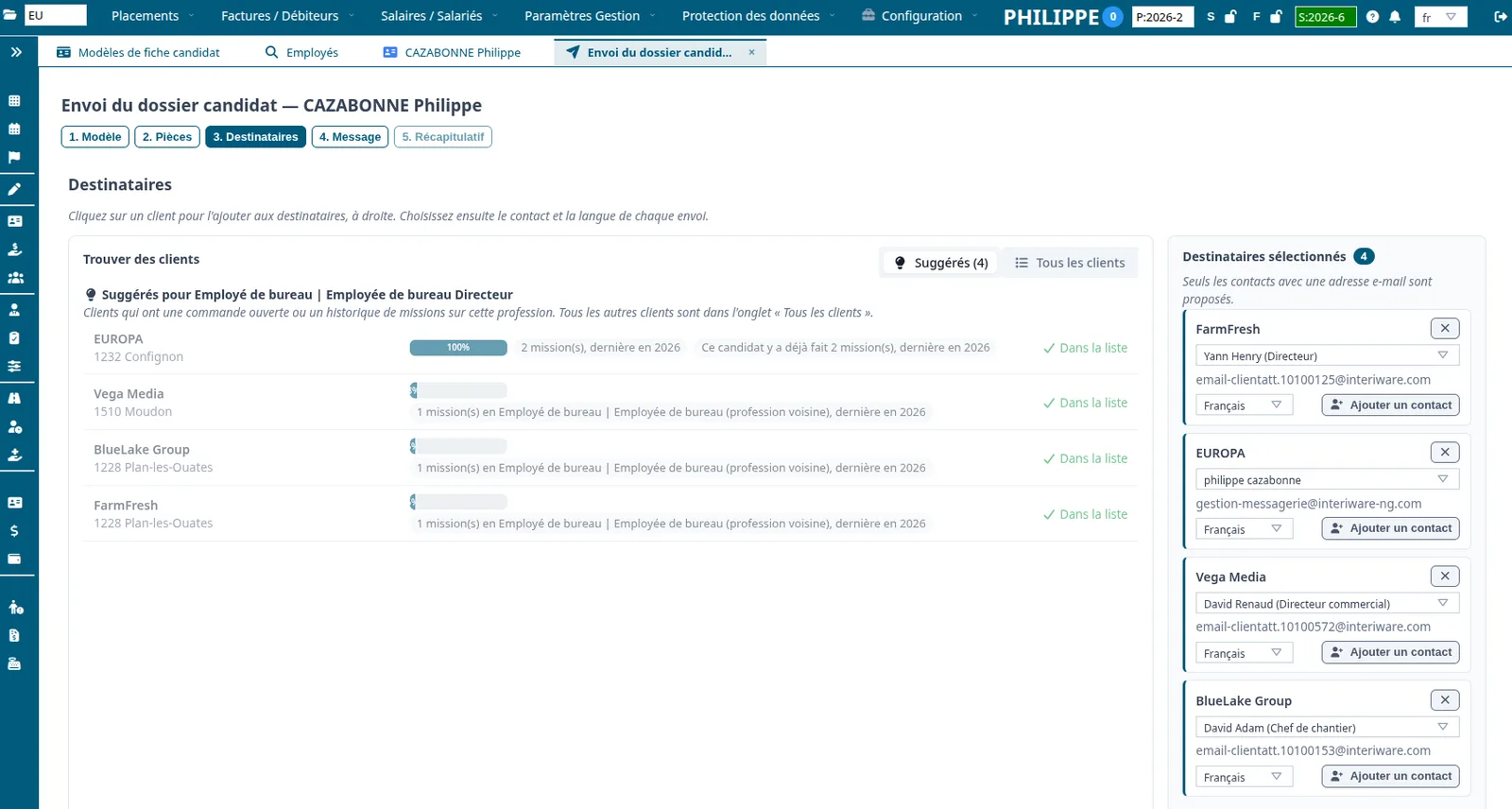Click the logout icon in the top bar
The height and width of the screenshot is (809, 1512).
tap(1500, 17)
